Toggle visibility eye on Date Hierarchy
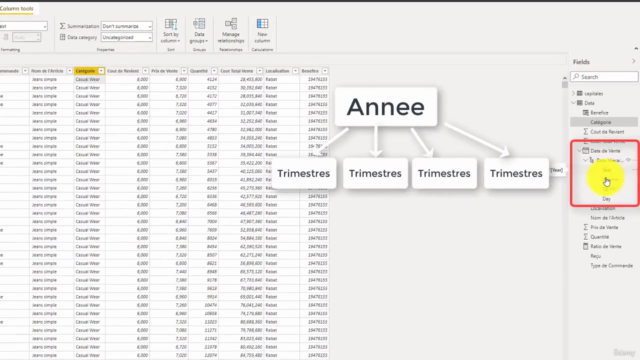This screenshot has height=360, width=640. coord(629,160)
